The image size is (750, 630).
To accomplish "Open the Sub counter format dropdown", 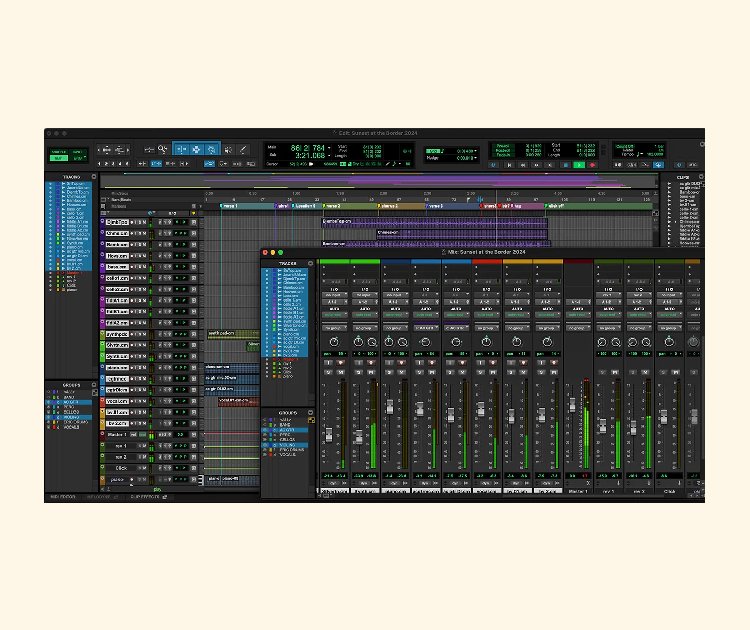I will pos(329,156).
